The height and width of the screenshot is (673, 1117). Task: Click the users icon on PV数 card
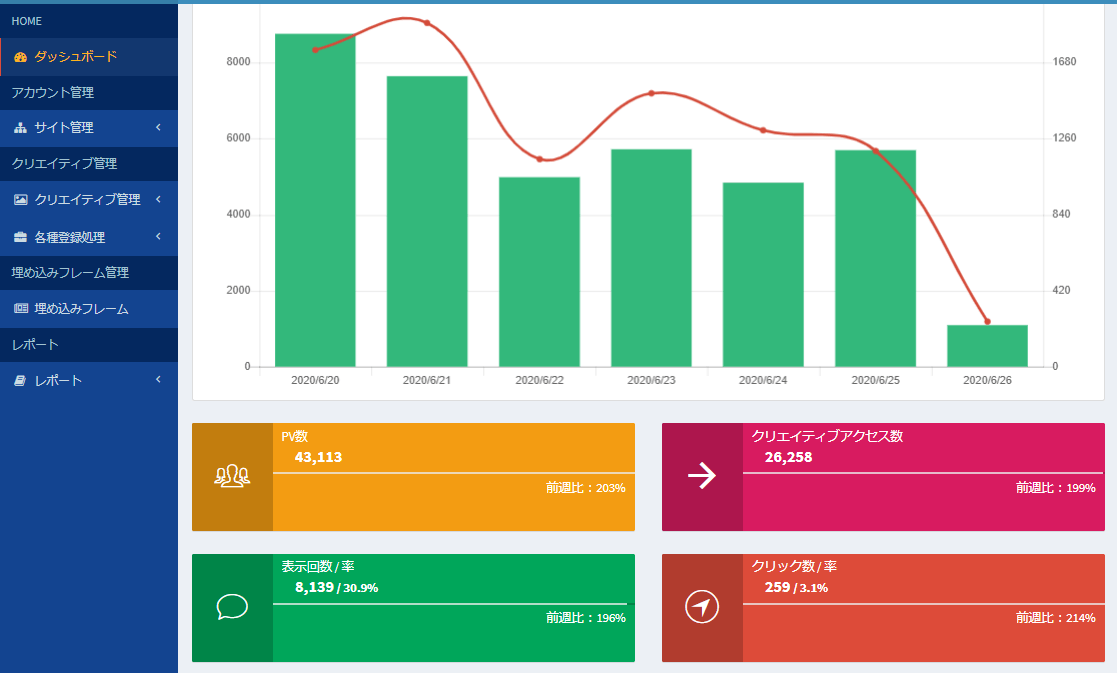click(232, 476)
